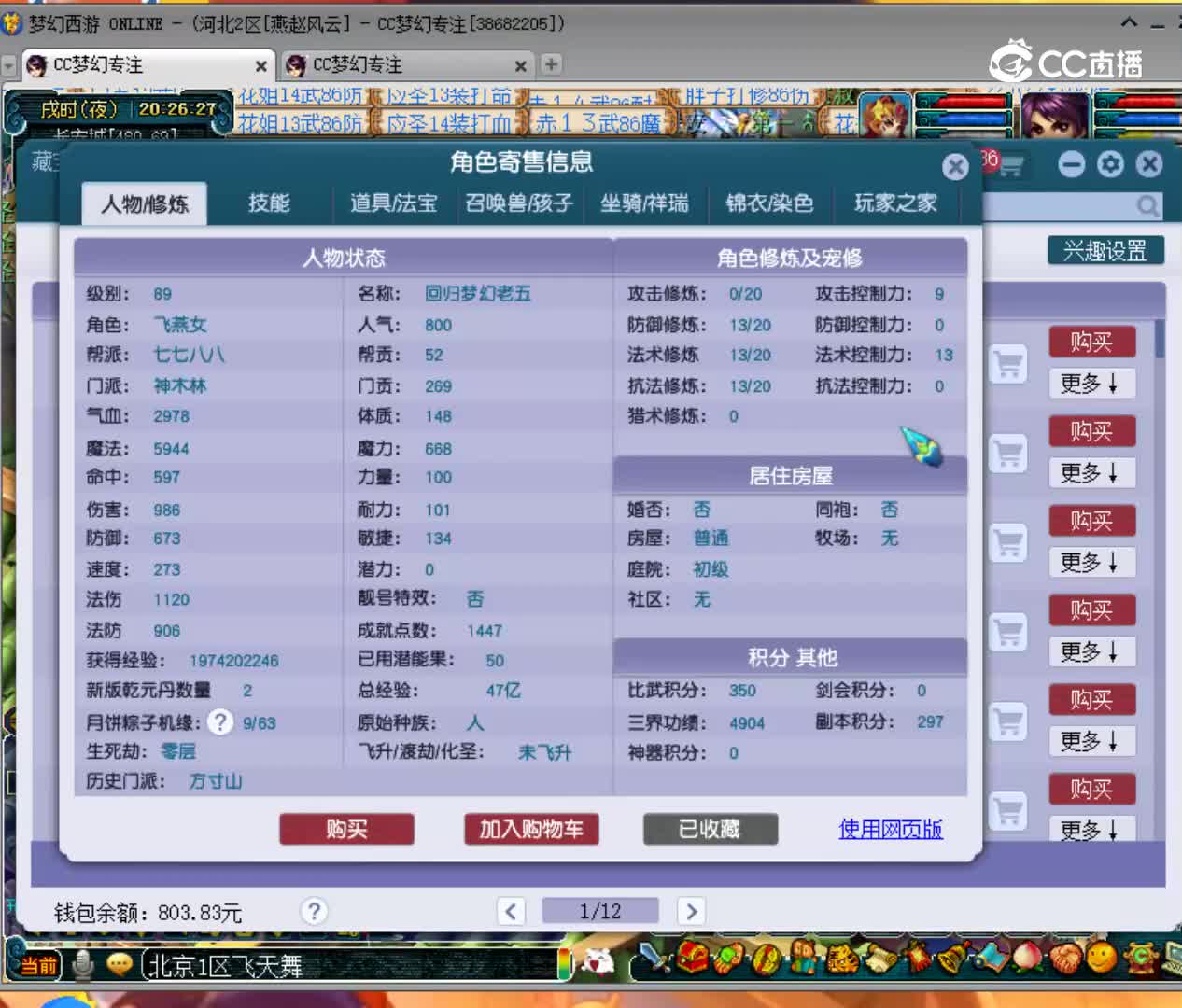Viewport: 1182px width, 1008px height.
Task: Click the 当前 channel button in chat bar
Action: click(39, 965)
